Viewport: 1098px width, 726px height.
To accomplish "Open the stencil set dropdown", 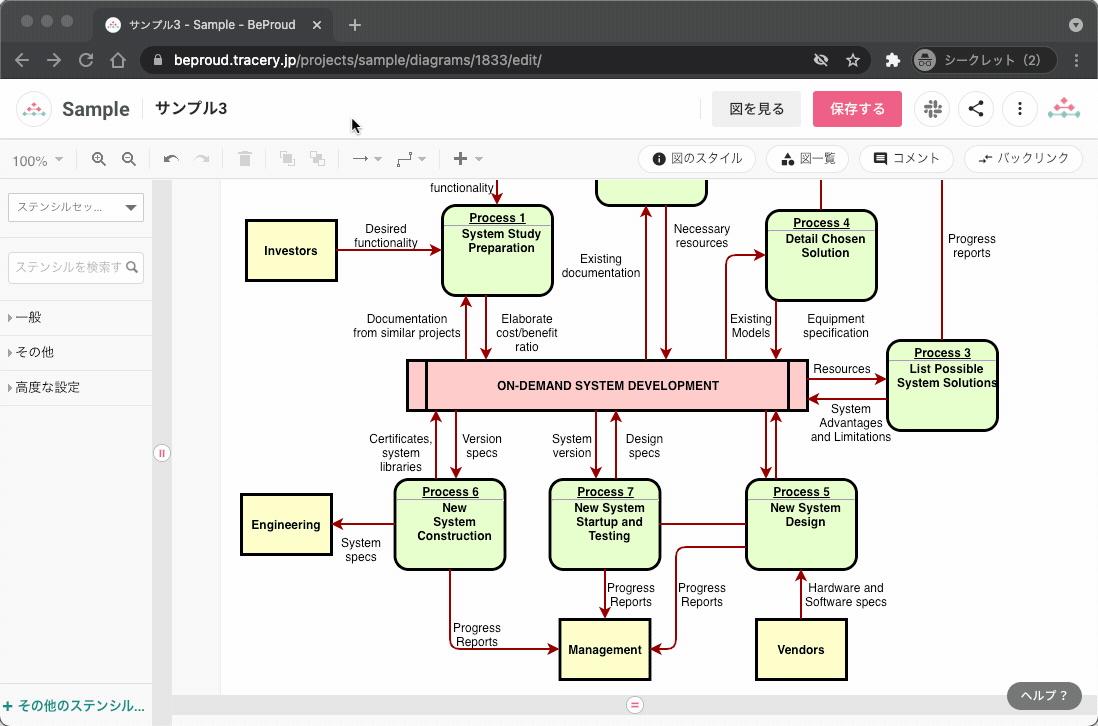I will tap(76, 208).
